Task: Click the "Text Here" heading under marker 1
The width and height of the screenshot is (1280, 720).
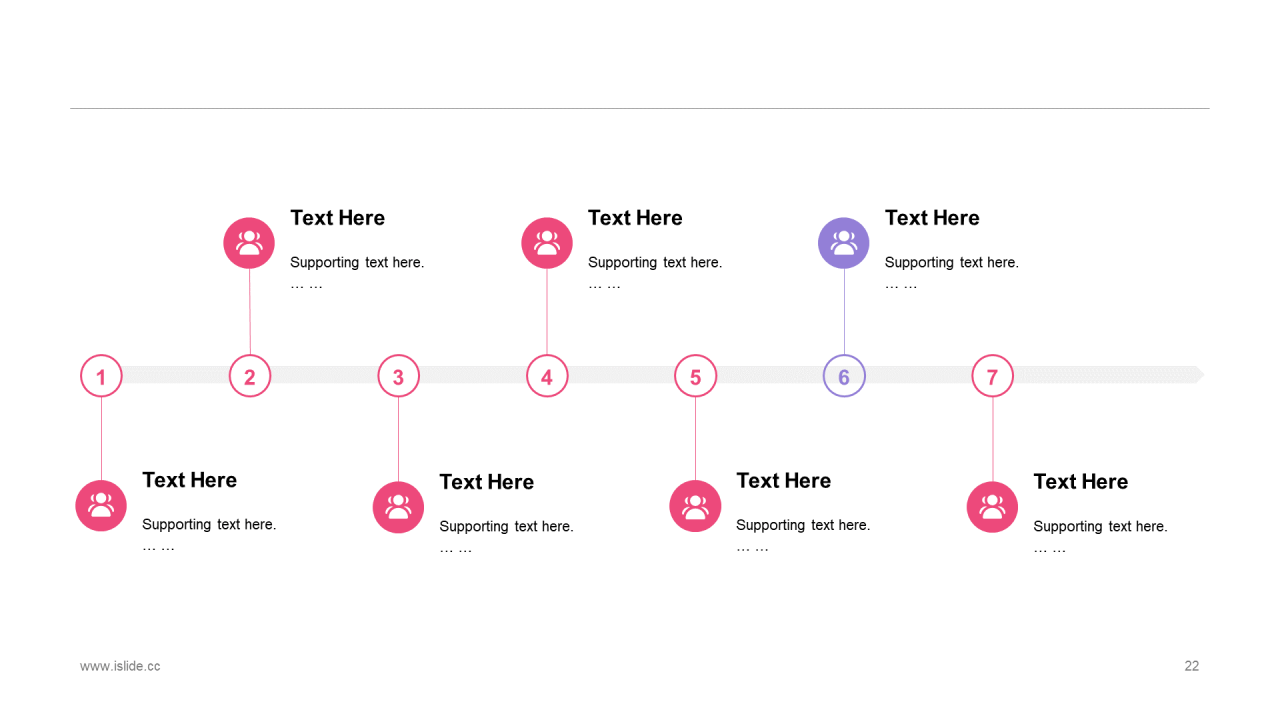Action: [189, 480]
